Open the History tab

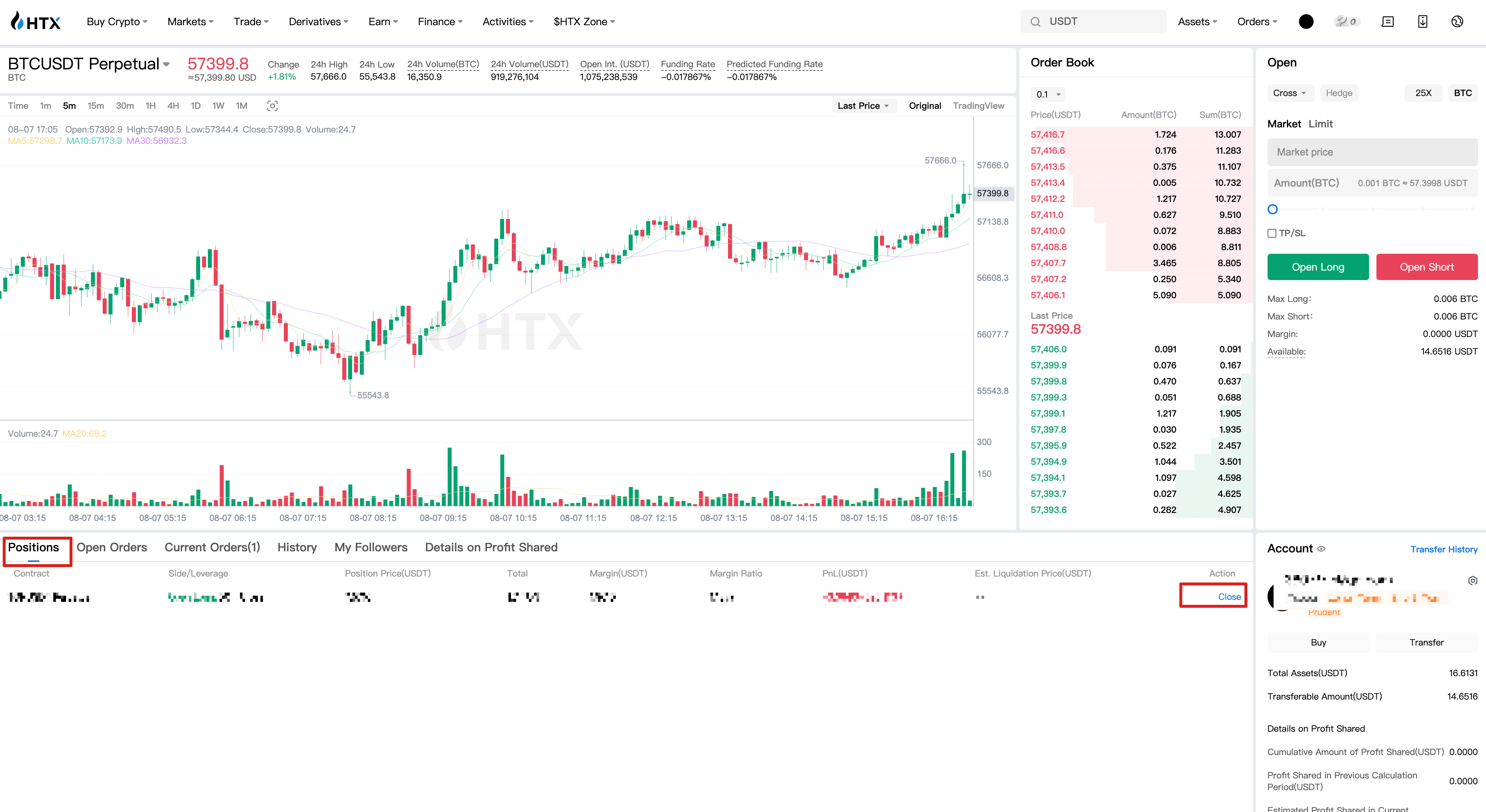click(x=297, y=547)
